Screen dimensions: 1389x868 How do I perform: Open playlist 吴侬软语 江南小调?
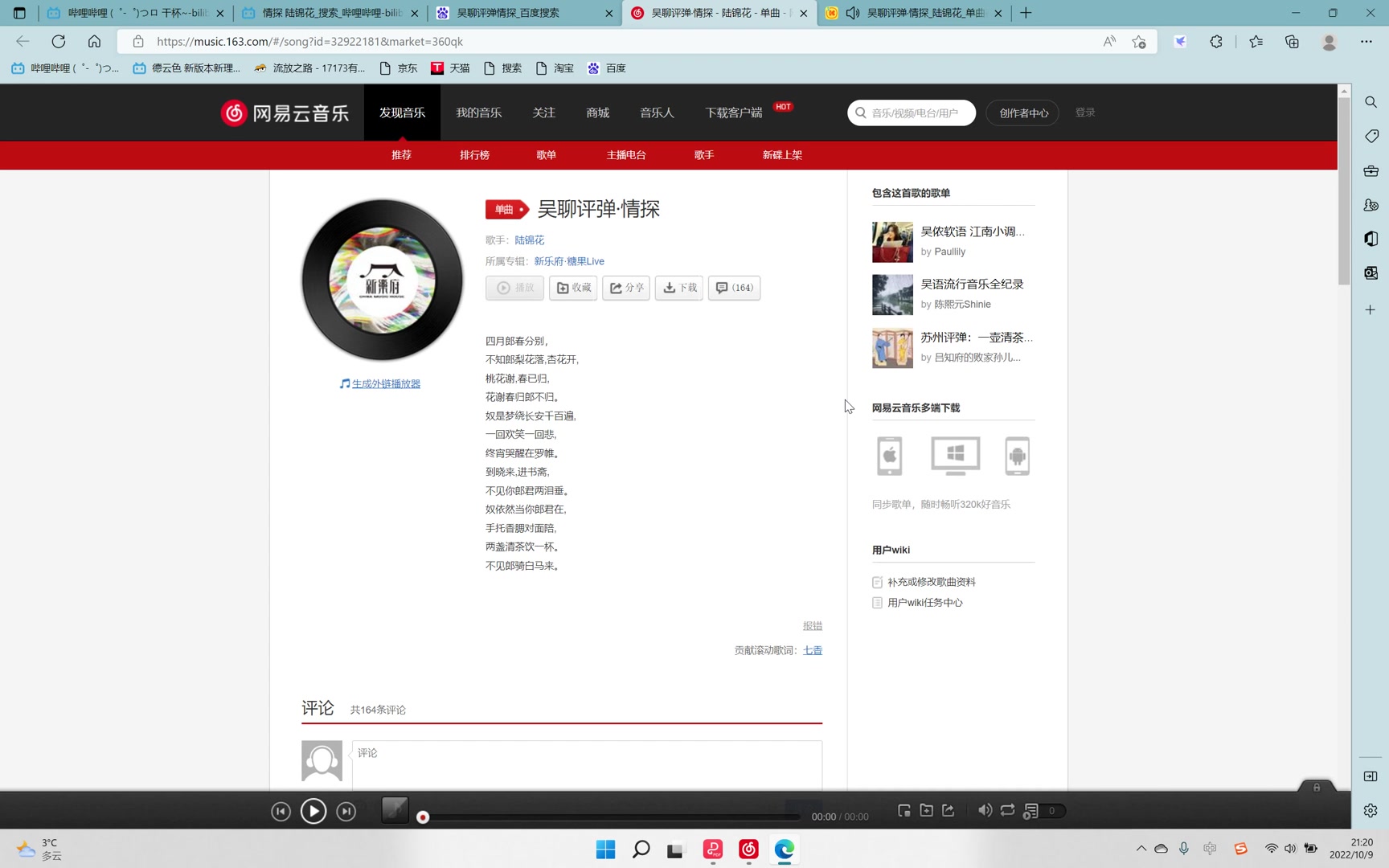[x=973, y=231]
